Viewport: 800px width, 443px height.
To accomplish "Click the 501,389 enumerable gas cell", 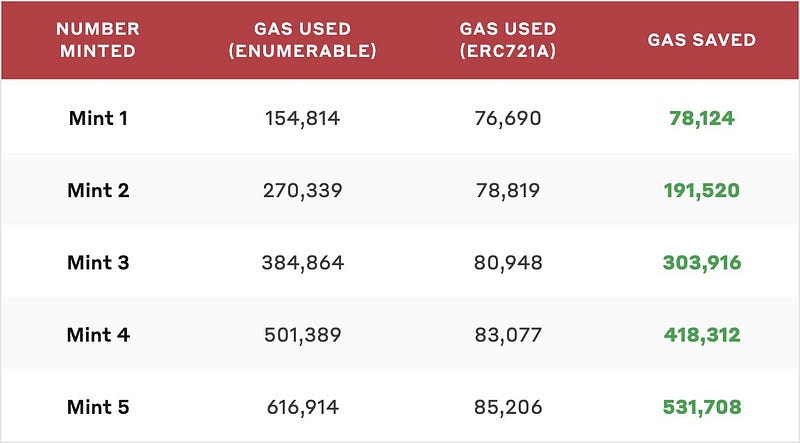I will [x=303, y=335].
